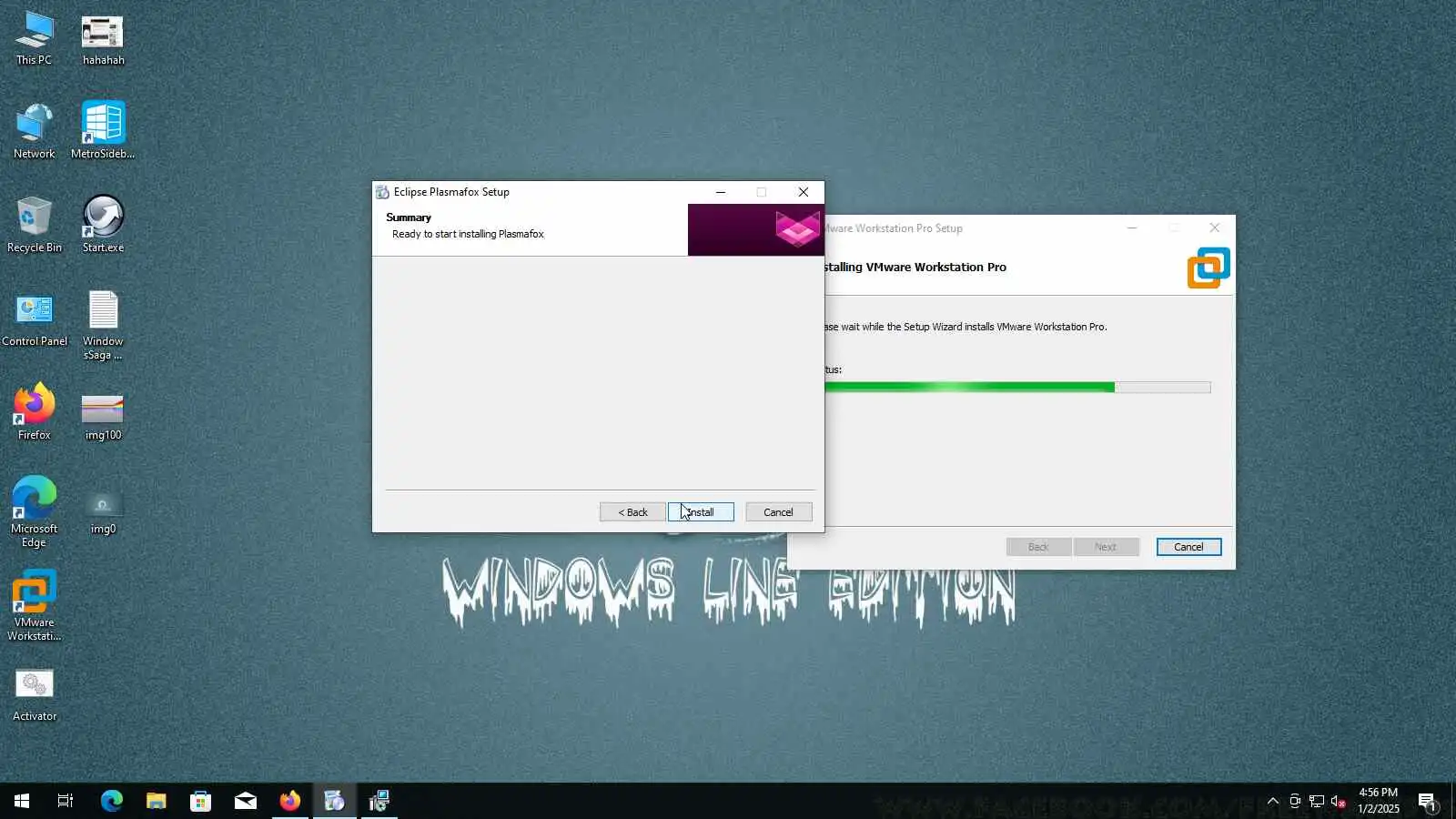1456x819 pixels.
Task: Open the clock showing 4:56 PM
Action: [1378, 801]
